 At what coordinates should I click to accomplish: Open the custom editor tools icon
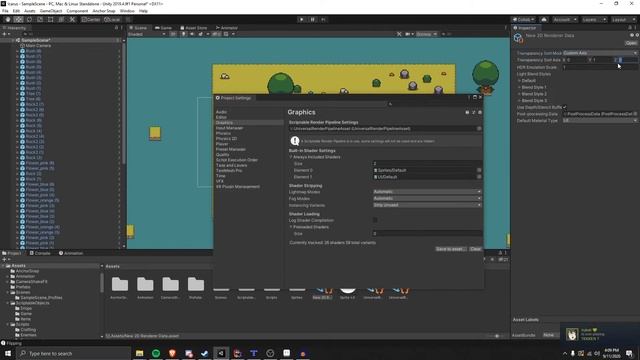coord(72,20)
